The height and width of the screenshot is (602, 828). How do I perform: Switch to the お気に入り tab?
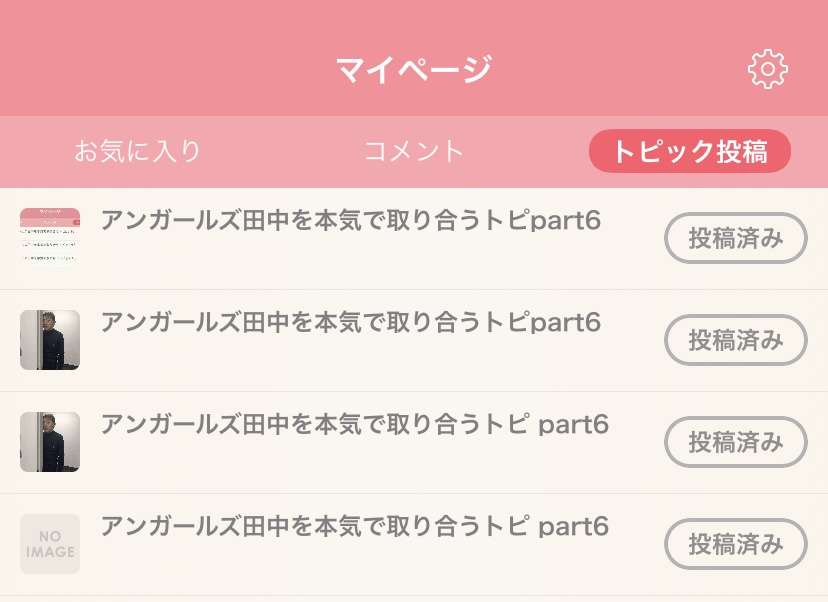point(138,151)
